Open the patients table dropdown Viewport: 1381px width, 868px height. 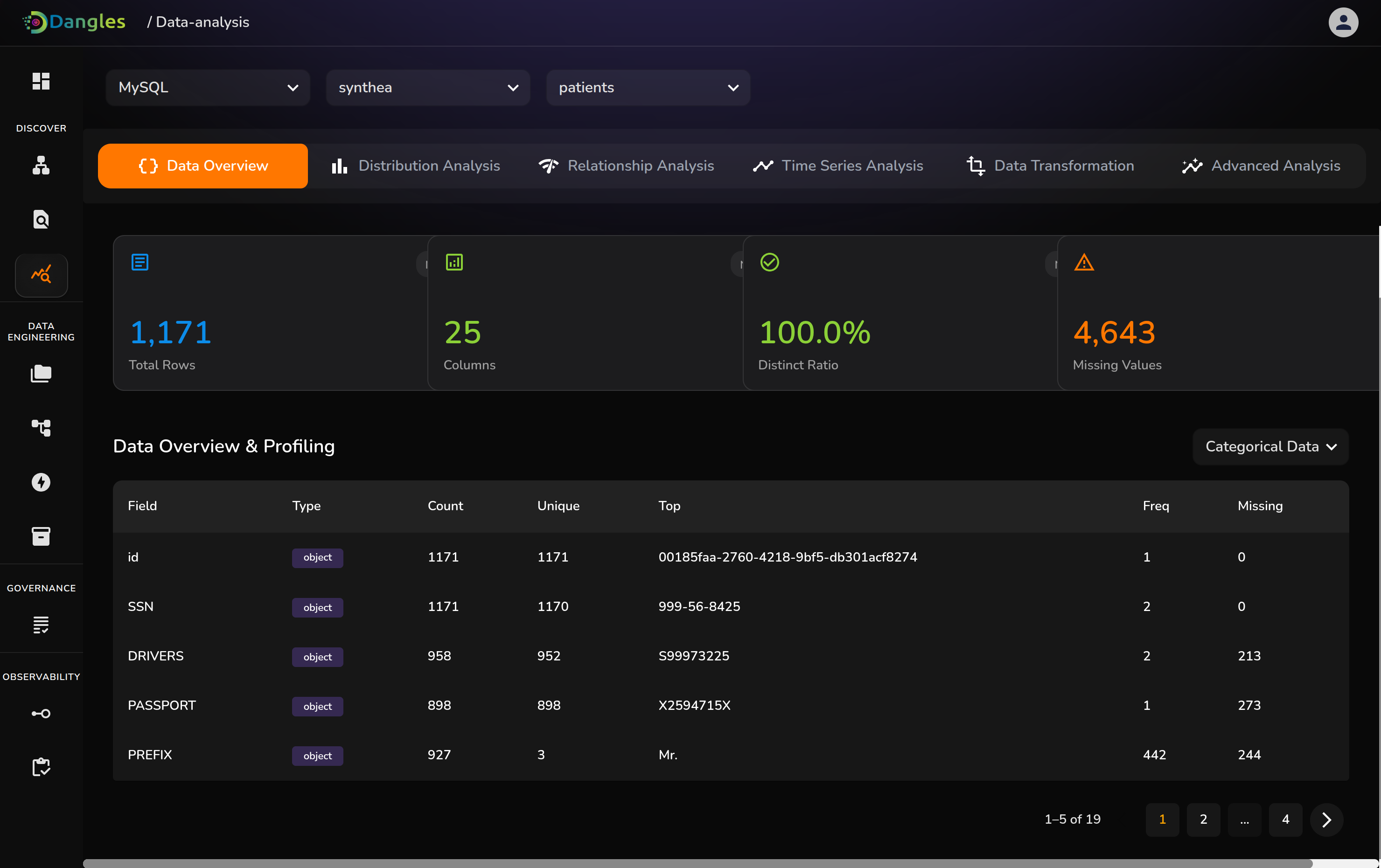click(648, 88)
